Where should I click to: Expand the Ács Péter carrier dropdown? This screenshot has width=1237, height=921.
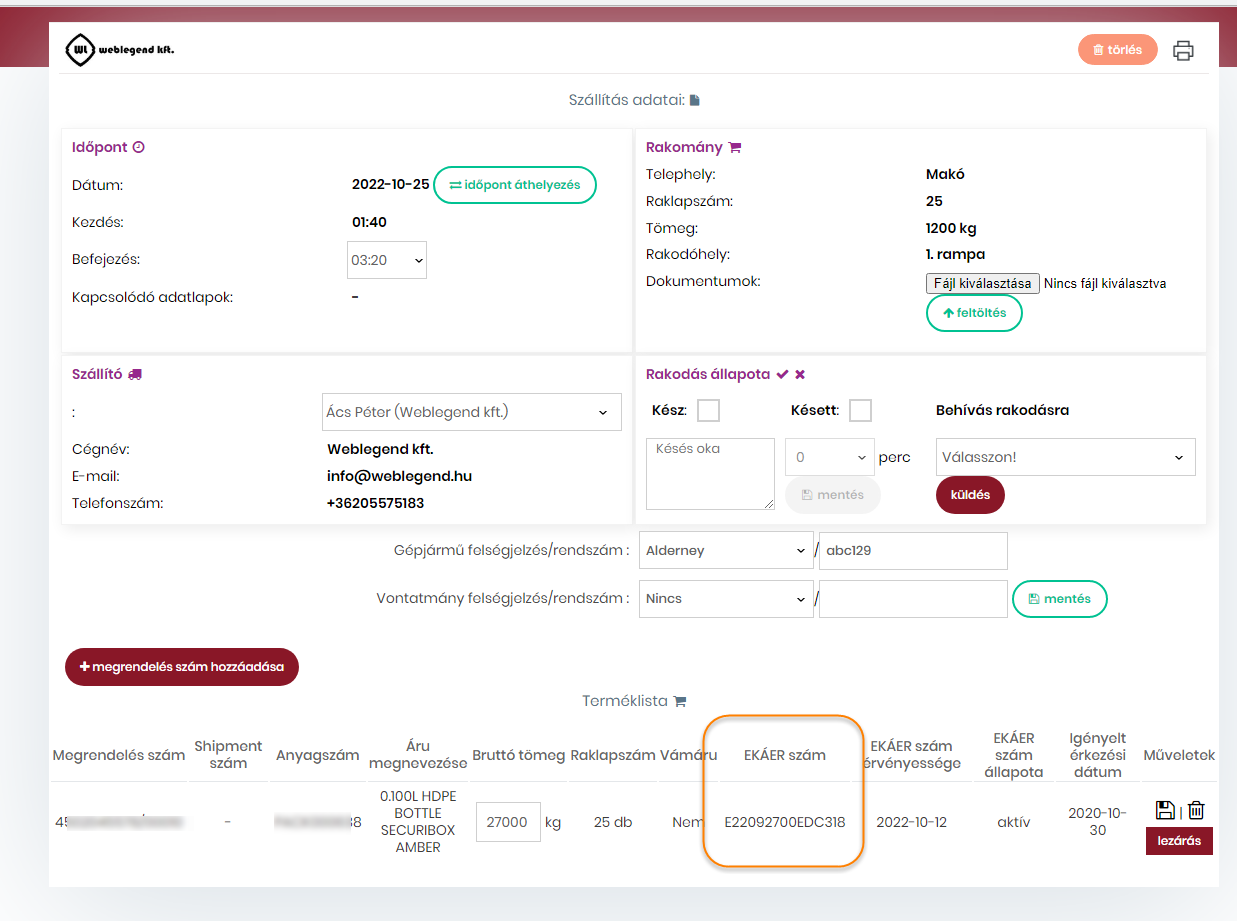pyautogui.click(x=472, y=412)
